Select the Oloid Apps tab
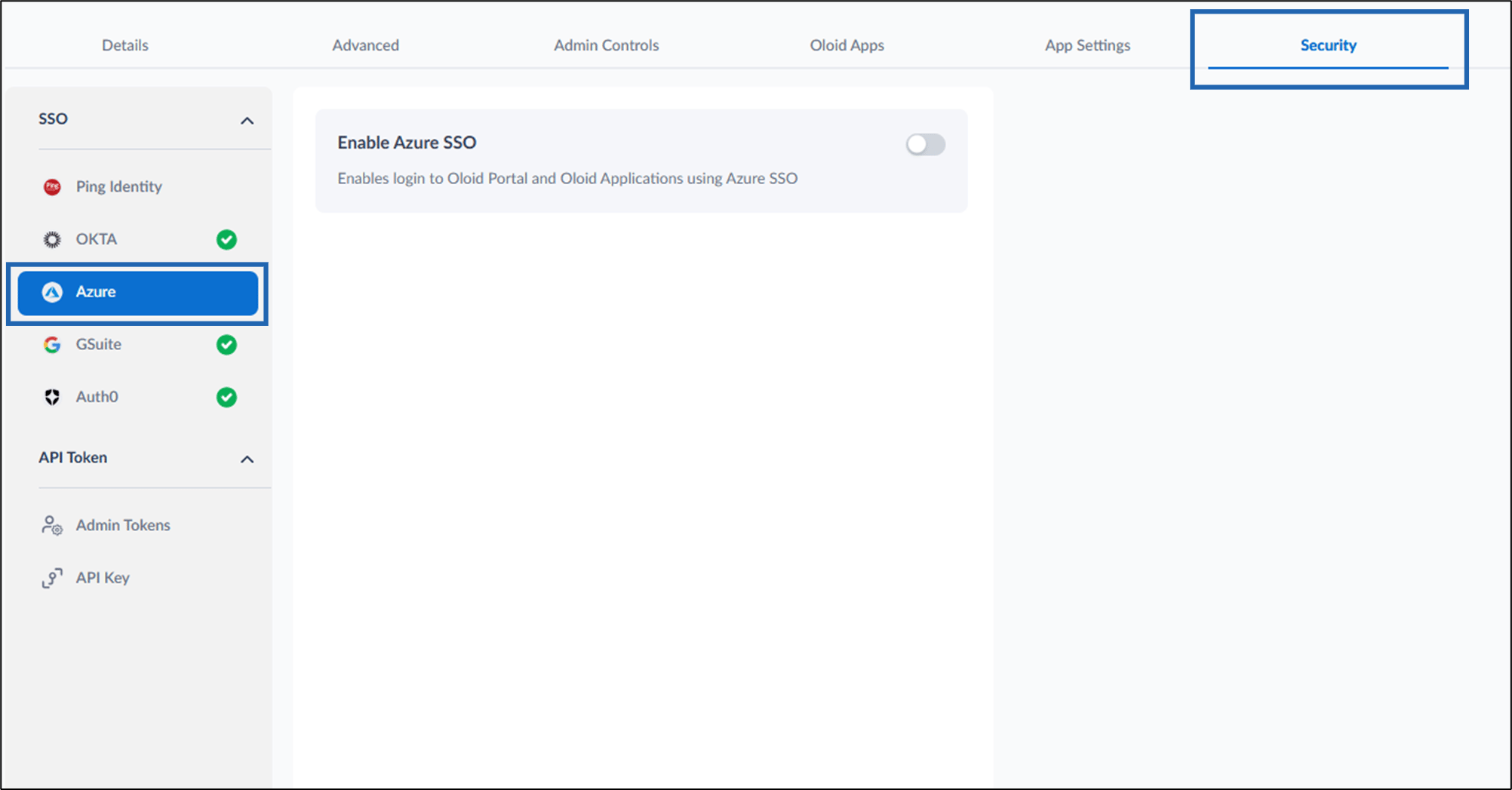 click(x=847, y=45)
